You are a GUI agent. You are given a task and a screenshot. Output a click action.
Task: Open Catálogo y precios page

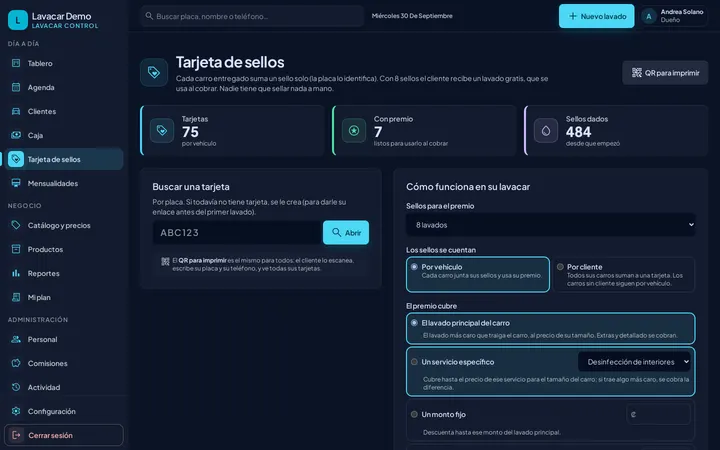64,225
